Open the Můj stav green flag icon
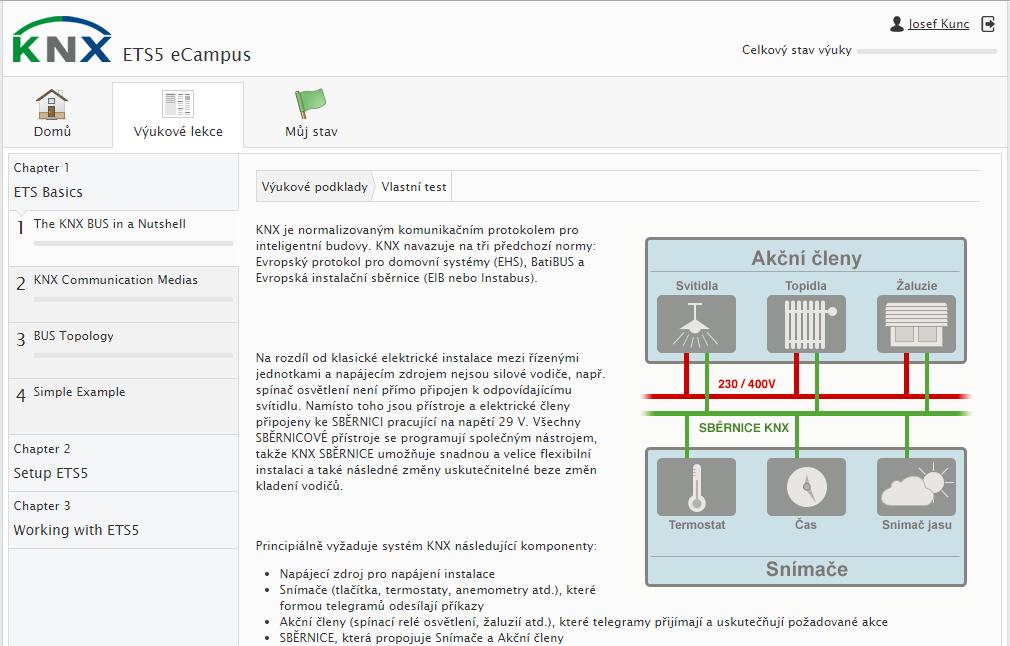 point(310,103)
